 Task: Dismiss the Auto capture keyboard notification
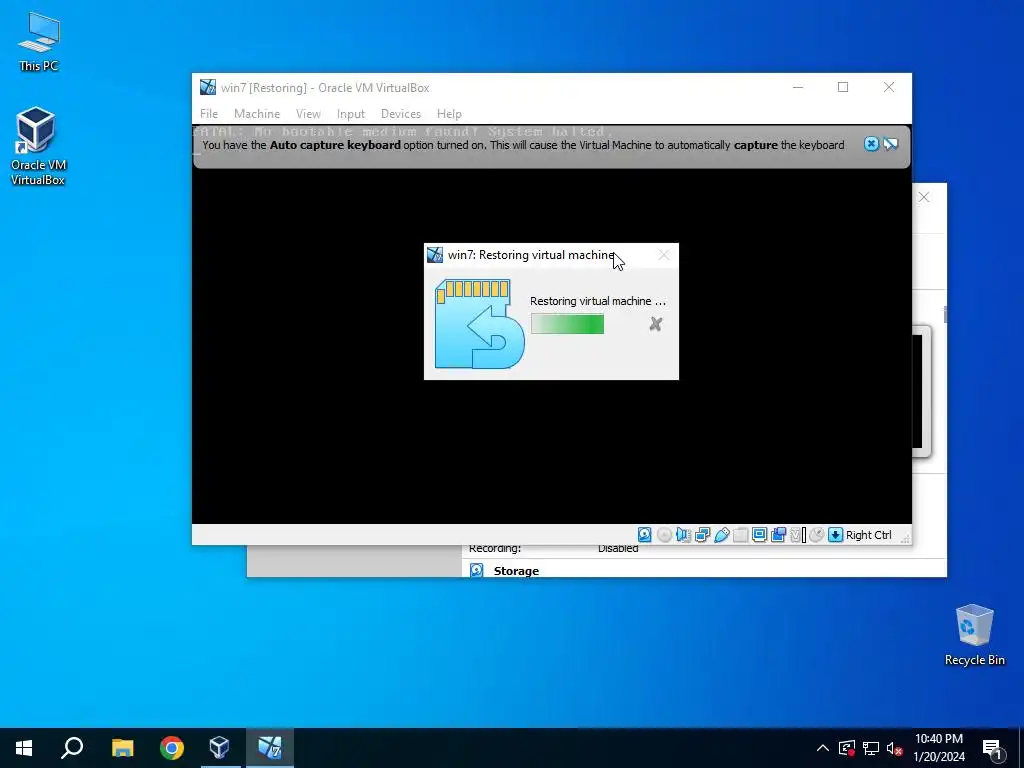[871, 144]
